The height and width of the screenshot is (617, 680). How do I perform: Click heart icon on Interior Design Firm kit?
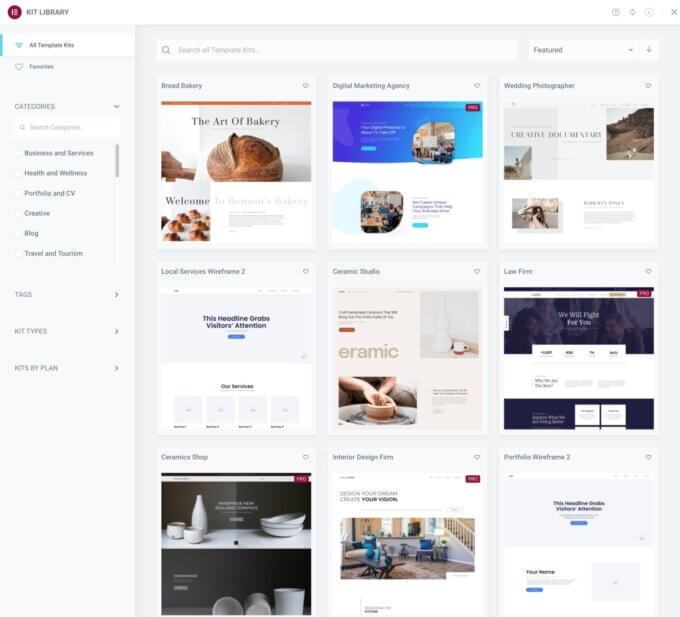click(477, 457)
